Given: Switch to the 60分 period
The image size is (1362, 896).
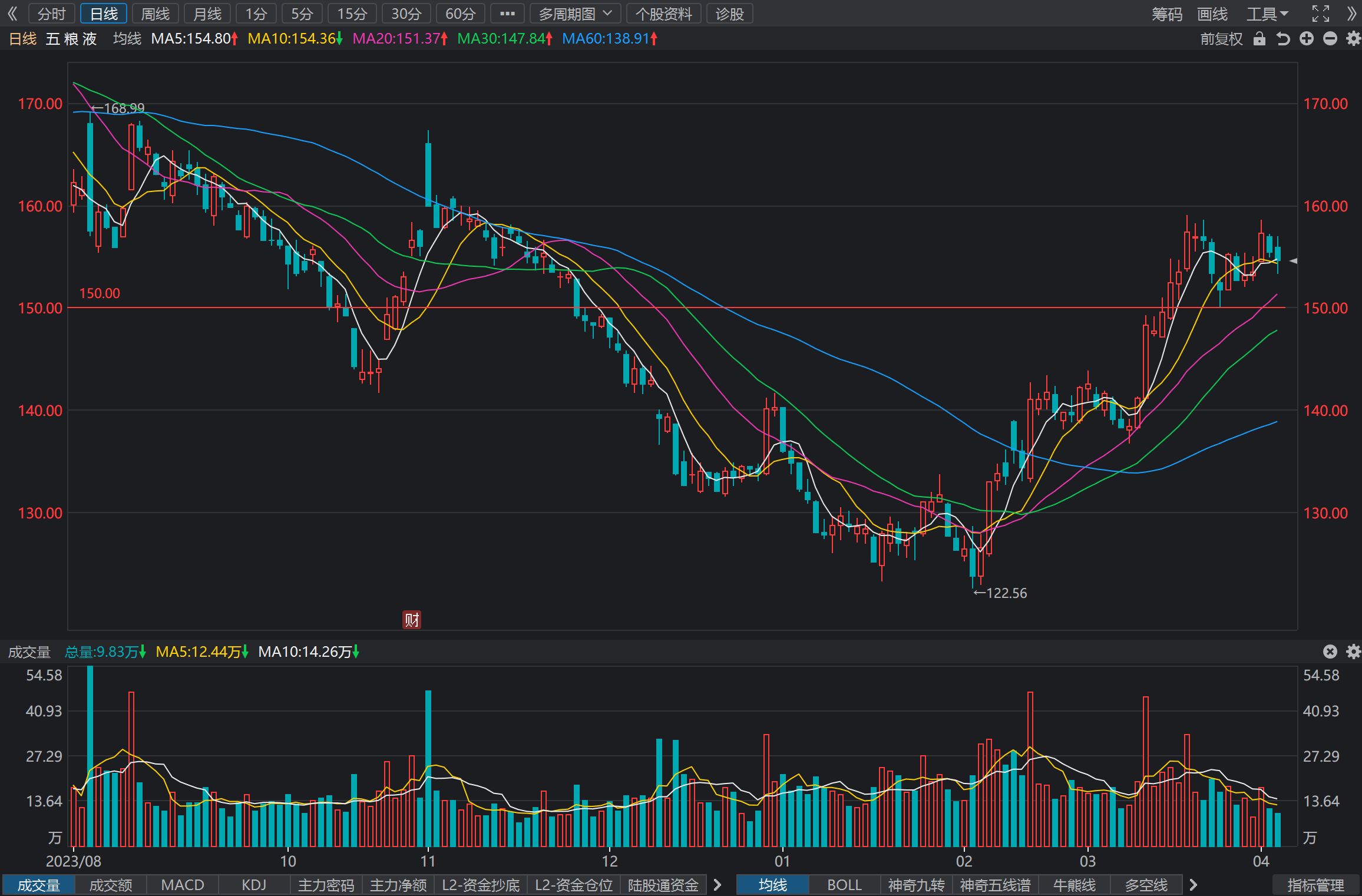Looking at the screenshot, I should point(460,14).
